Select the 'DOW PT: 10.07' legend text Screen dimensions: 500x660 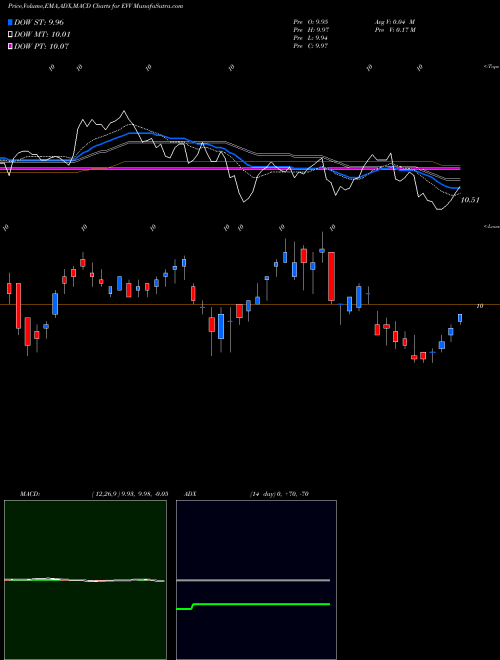(41, 46)
